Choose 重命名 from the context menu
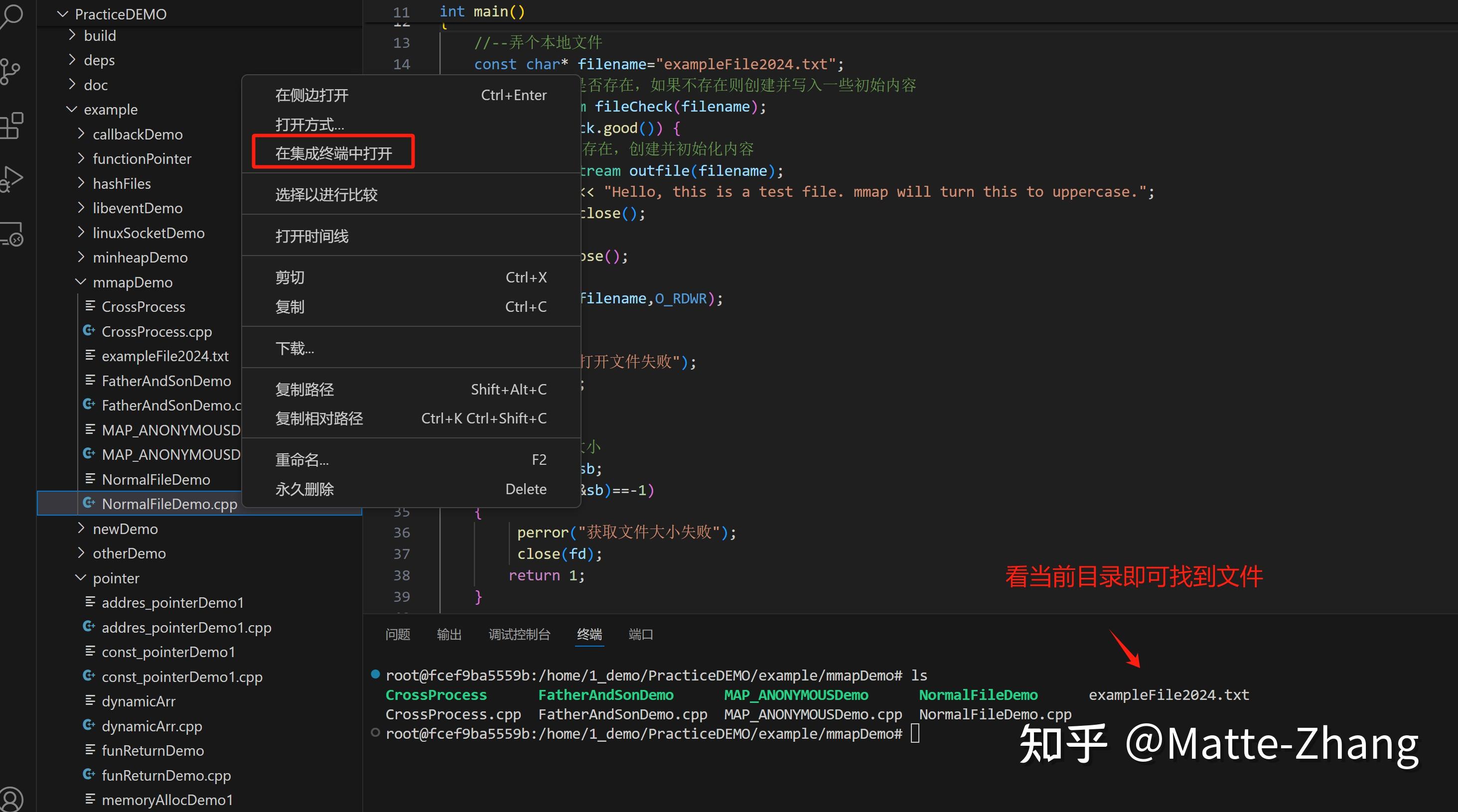 pos(301,459)
